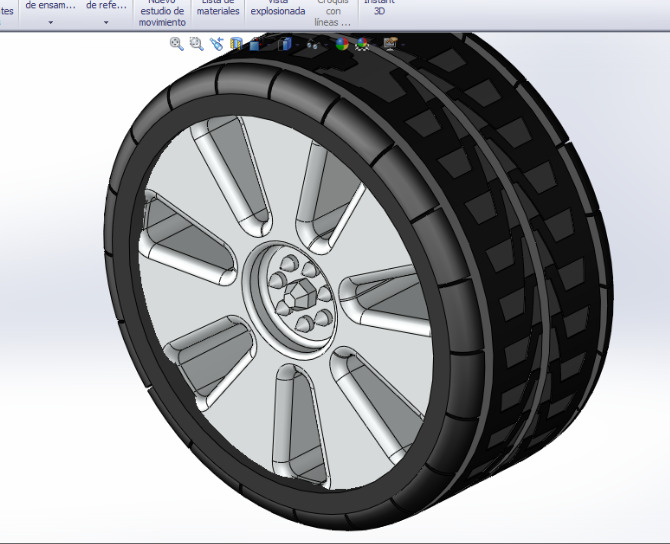Click the Display Style cube icon
This screenshot has width=670, height=544.
tap(285, 44)
